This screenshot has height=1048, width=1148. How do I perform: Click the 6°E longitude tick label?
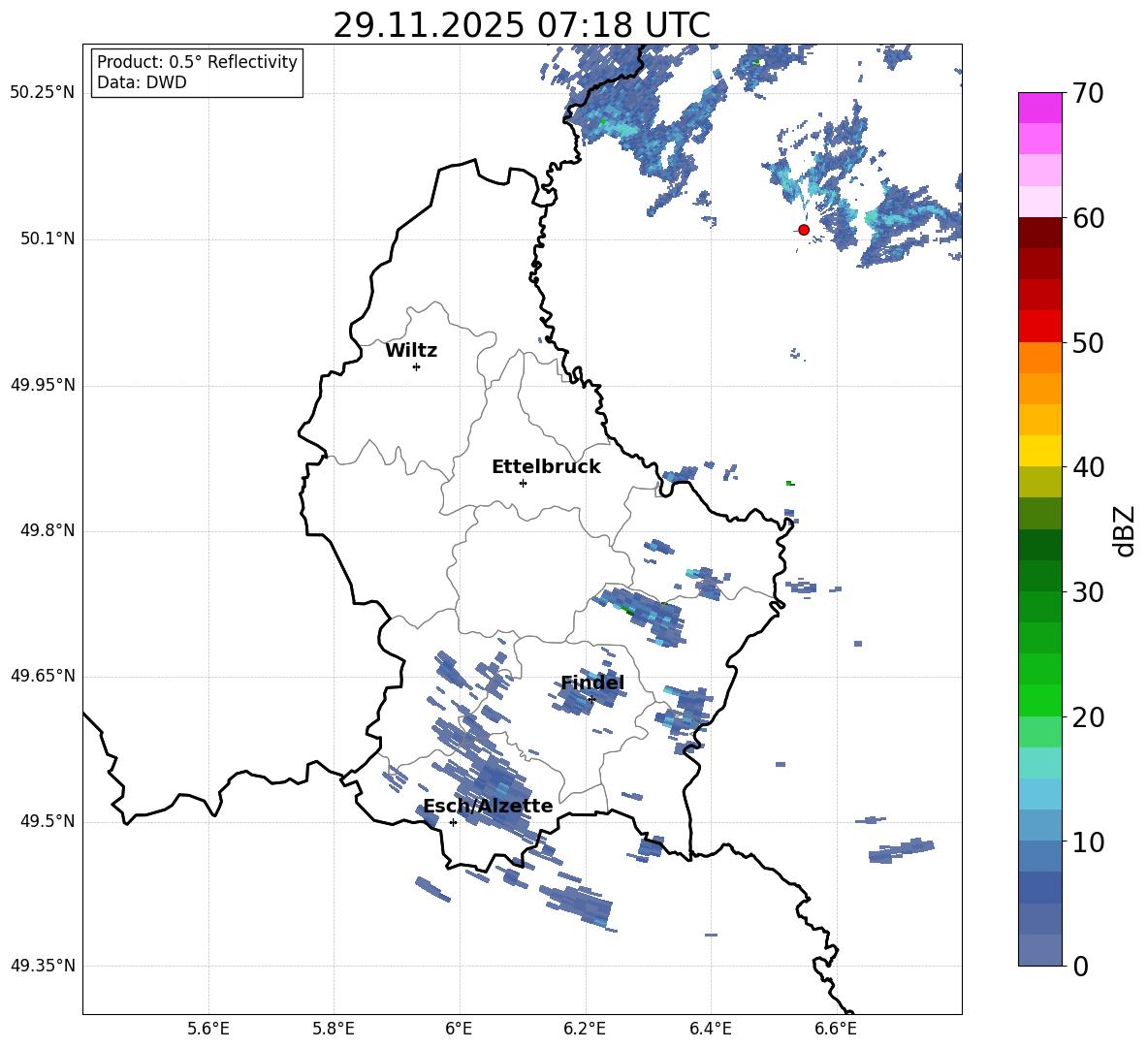459,1028
